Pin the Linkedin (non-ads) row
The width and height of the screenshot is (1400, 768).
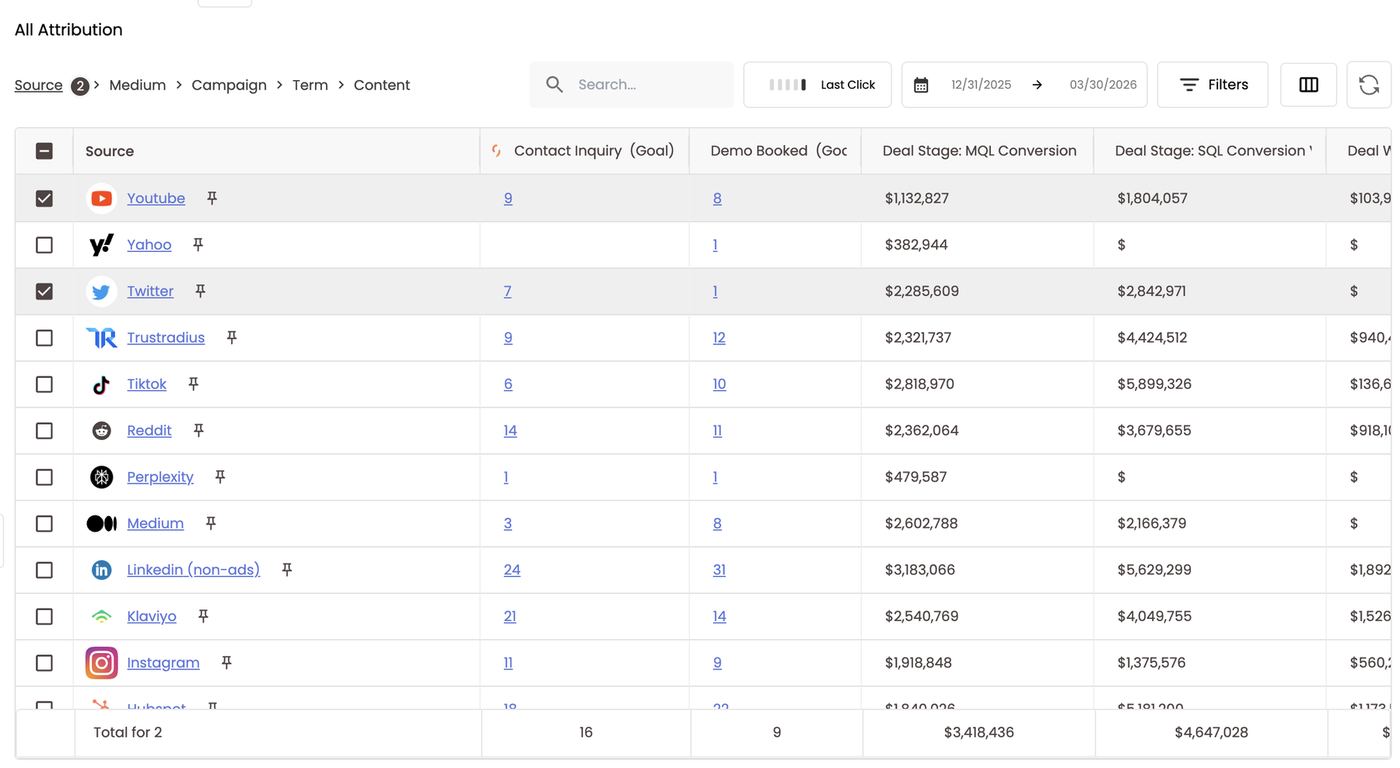[x=286, y=569]
